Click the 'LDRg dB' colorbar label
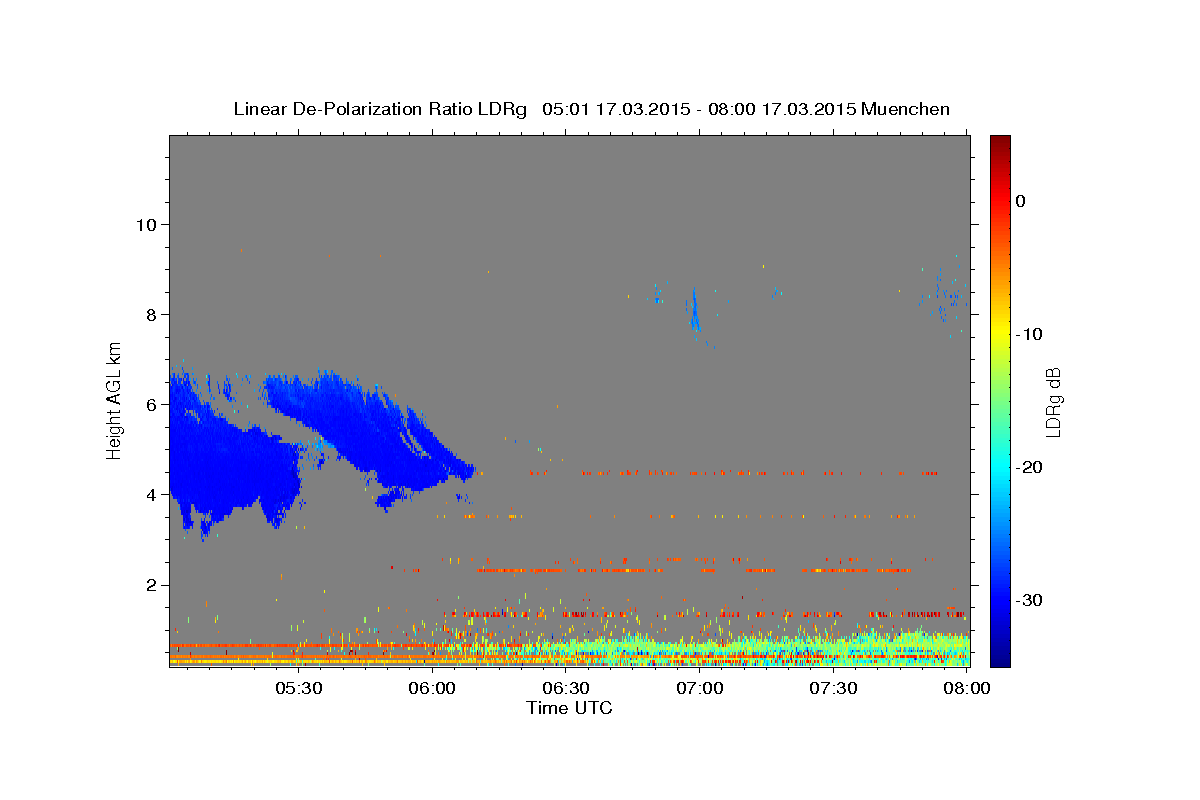 coord(1052,402)
